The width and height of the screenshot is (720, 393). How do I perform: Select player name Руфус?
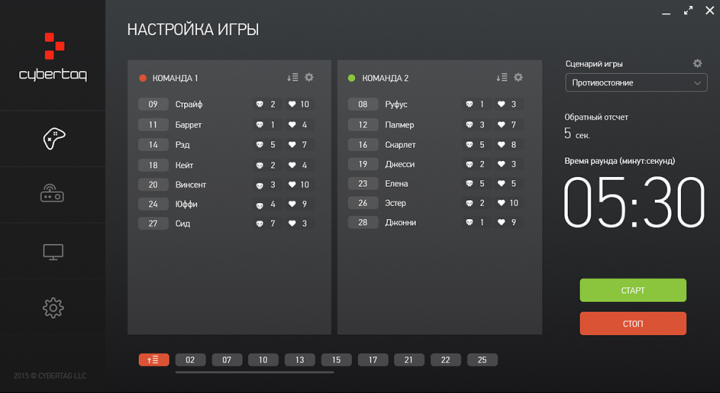click(396, 105)
